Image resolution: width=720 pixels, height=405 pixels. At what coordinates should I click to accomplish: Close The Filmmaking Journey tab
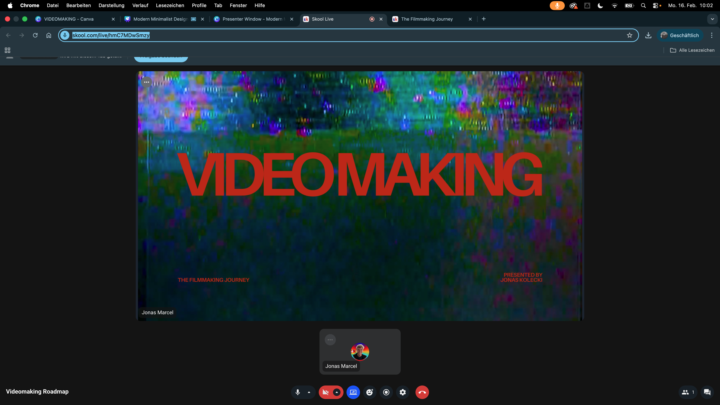pyautogui.click(x=470, y=19)
